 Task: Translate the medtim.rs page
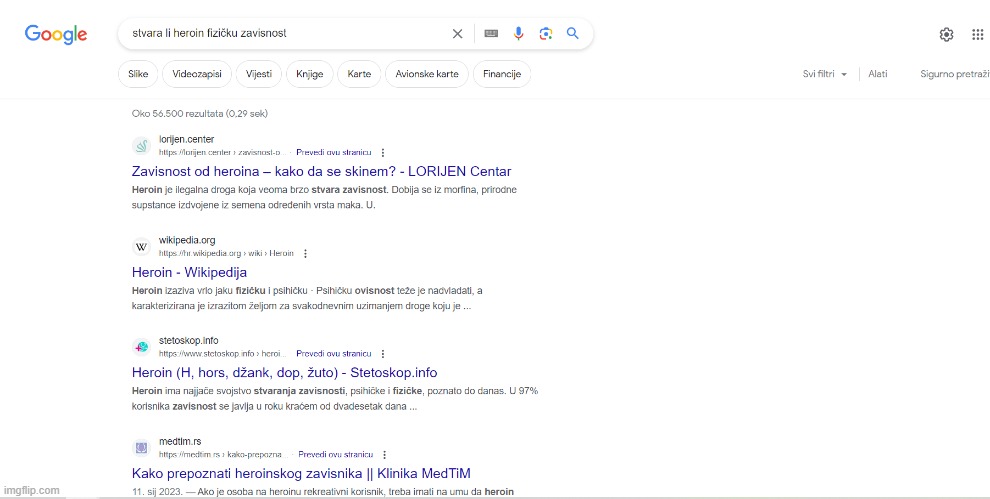(x=335, y=455)
